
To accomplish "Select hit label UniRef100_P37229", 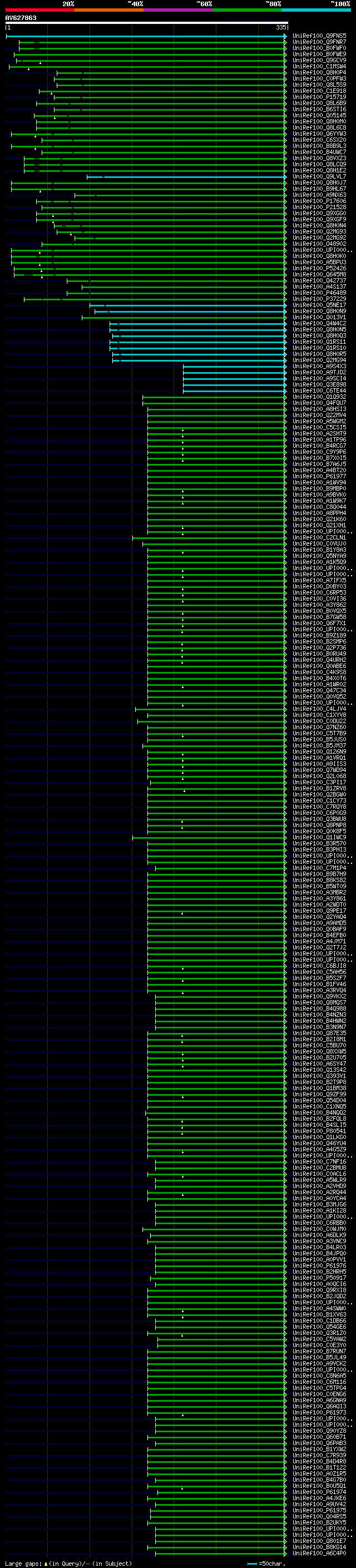I will (319, 299).
